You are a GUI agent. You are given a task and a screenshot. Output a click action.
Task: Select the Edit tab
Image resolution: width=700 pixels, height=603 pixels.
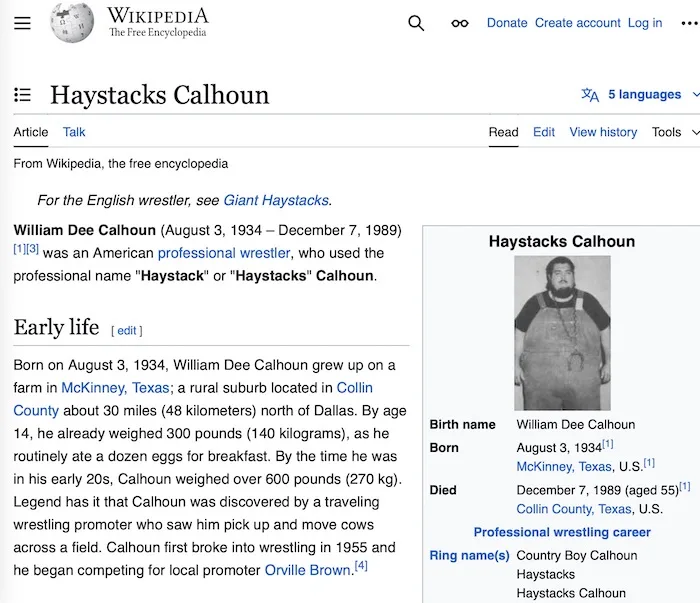(544, 132)
